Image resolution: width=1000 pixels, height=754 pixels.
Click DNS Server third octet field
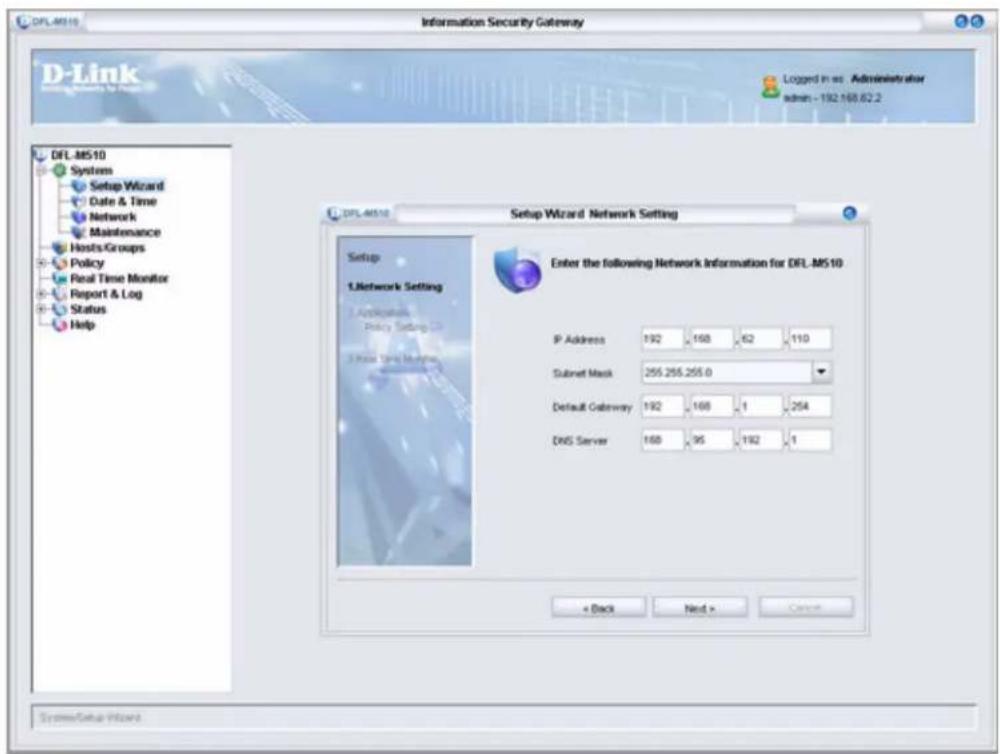click(761, 440)
